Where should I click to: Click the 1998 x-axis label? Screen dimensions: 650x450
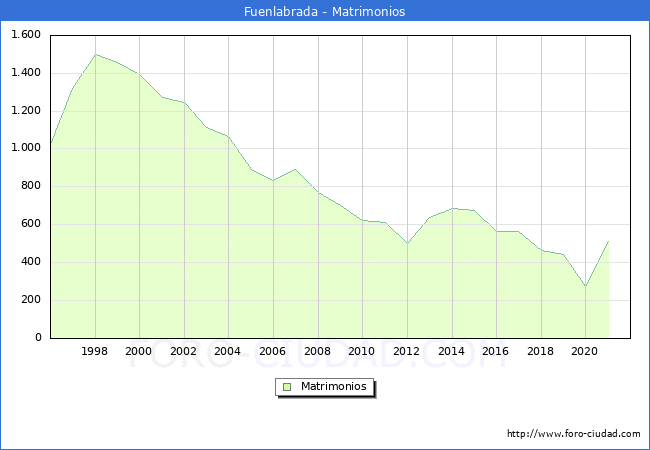coord(94,351)
